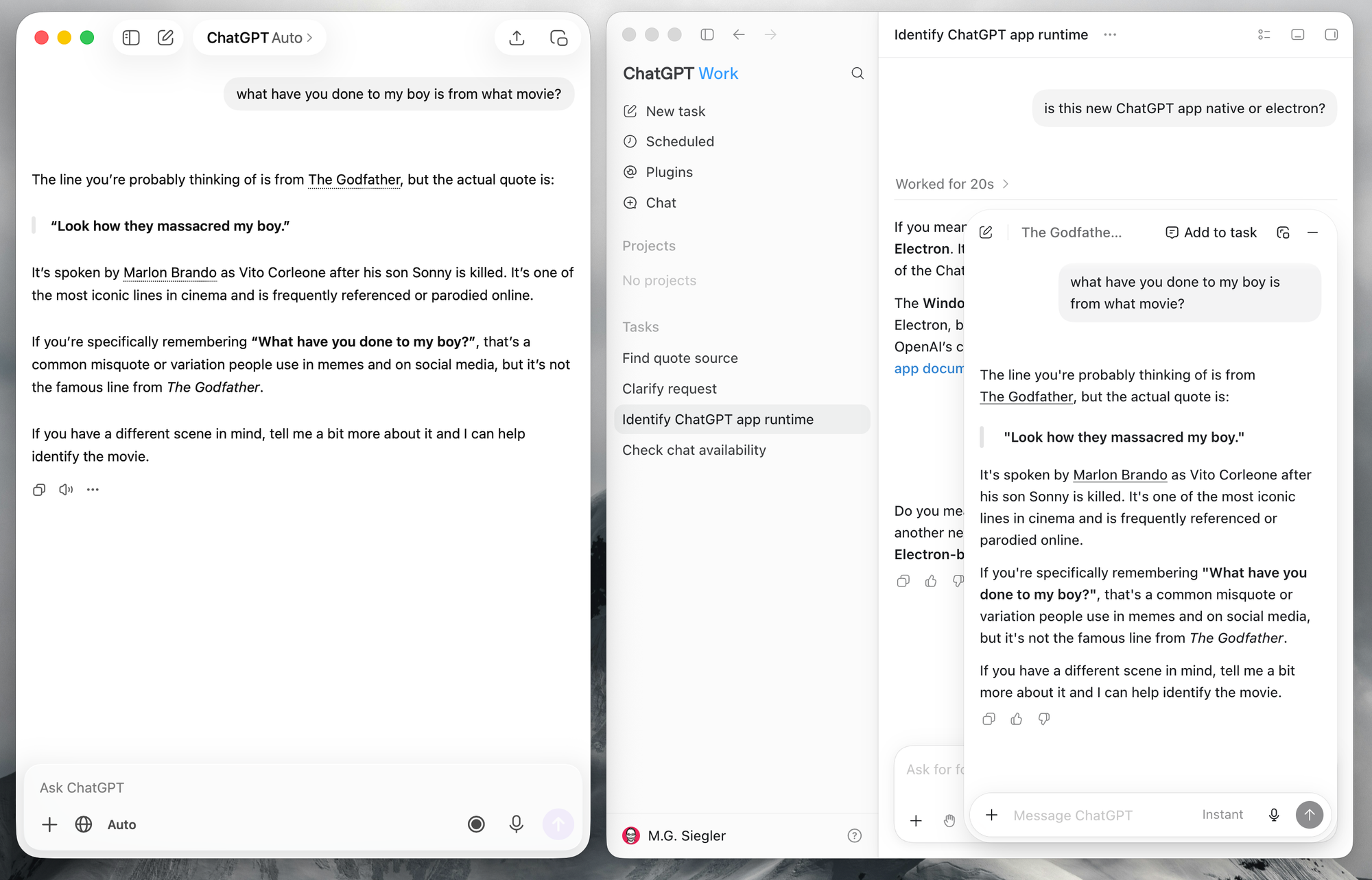Screen dimensions: 1372x880
Task: Search with magnifier icon in Work sidebar
Action: [858, 73]
